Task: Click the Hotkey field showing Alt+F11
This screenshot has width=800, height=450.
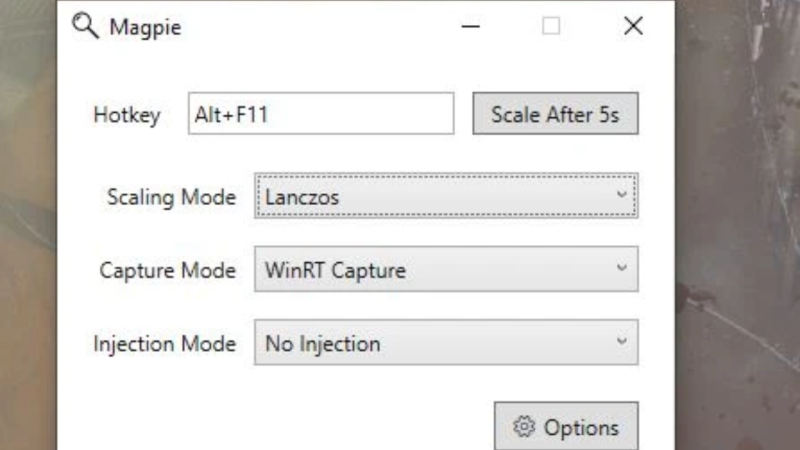Action: [x=321, y=114]
